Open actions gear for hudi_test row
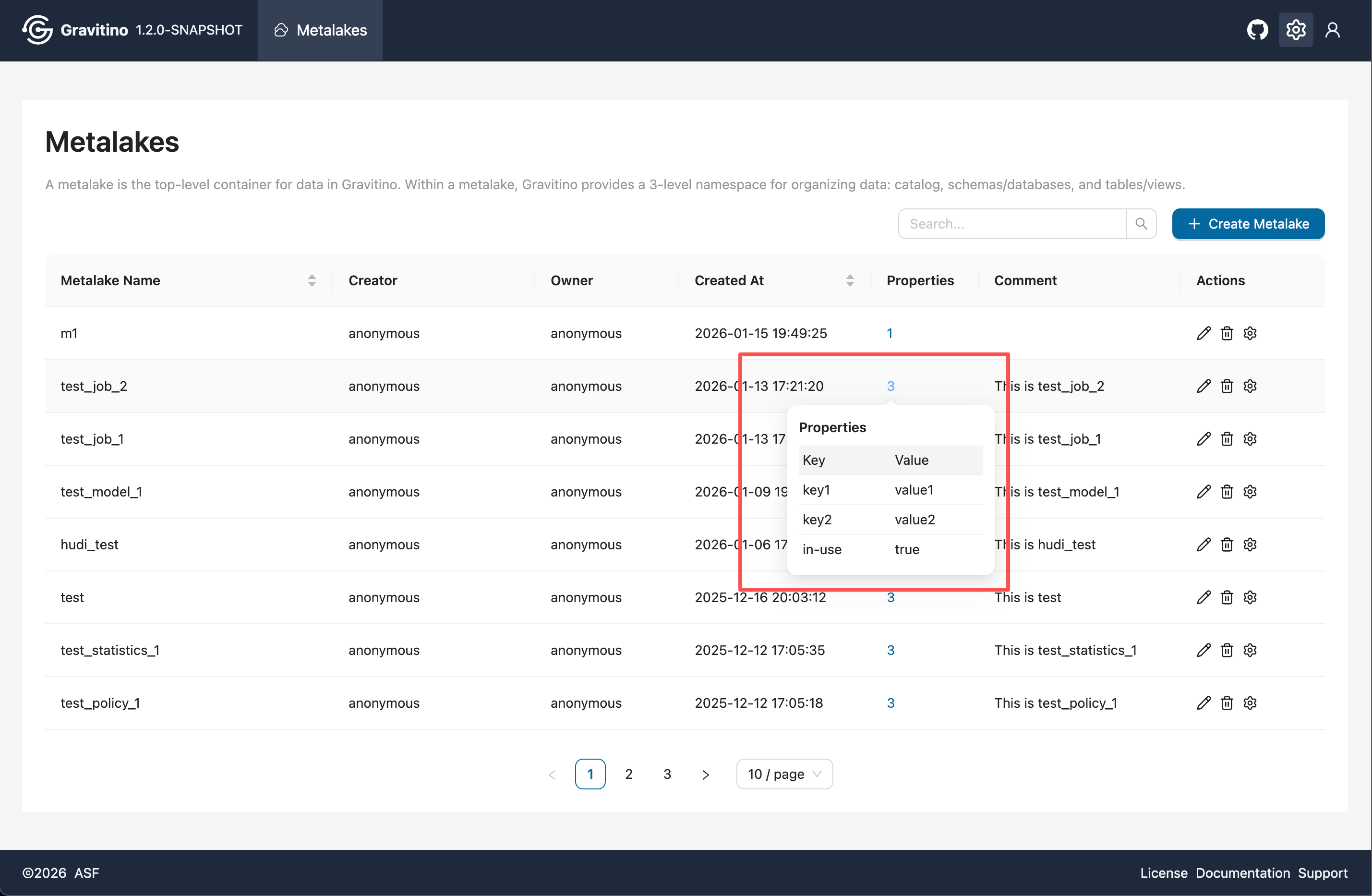The image size is (1372, 896). coord(1250,545)
